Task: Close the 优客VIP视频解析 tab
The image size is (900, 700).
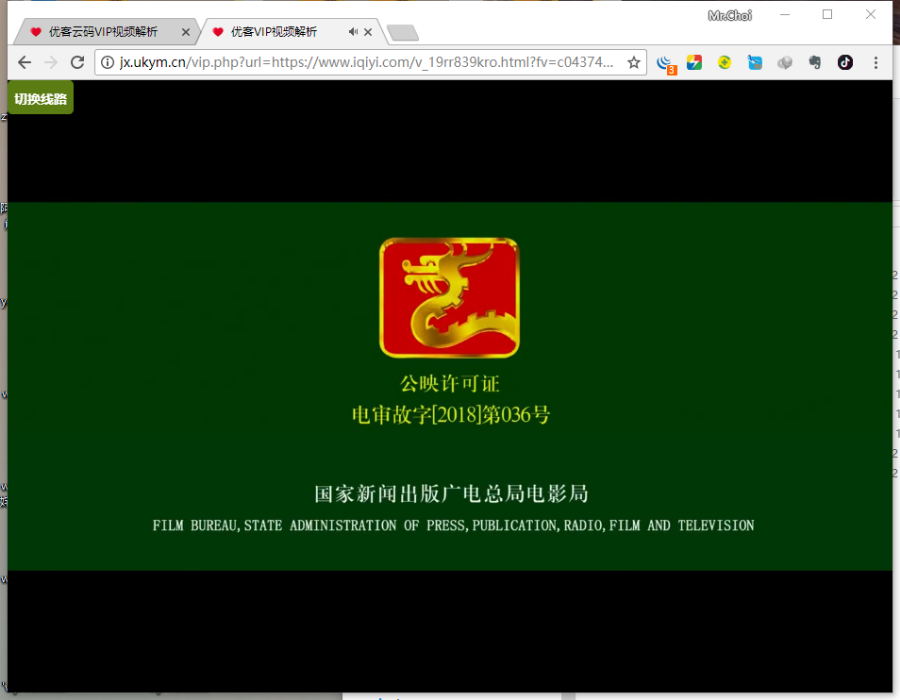Action: coord(368,32)
